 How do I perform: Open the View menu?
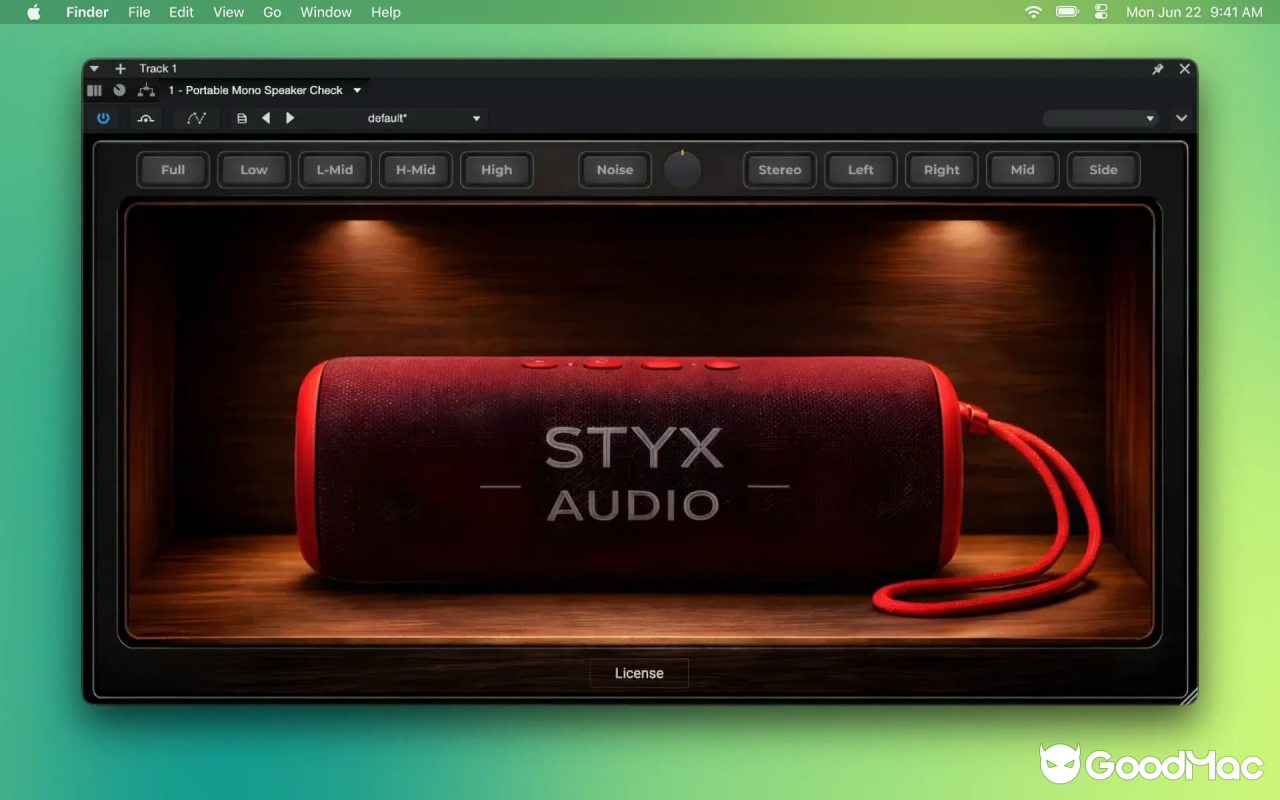click(229, 12)
